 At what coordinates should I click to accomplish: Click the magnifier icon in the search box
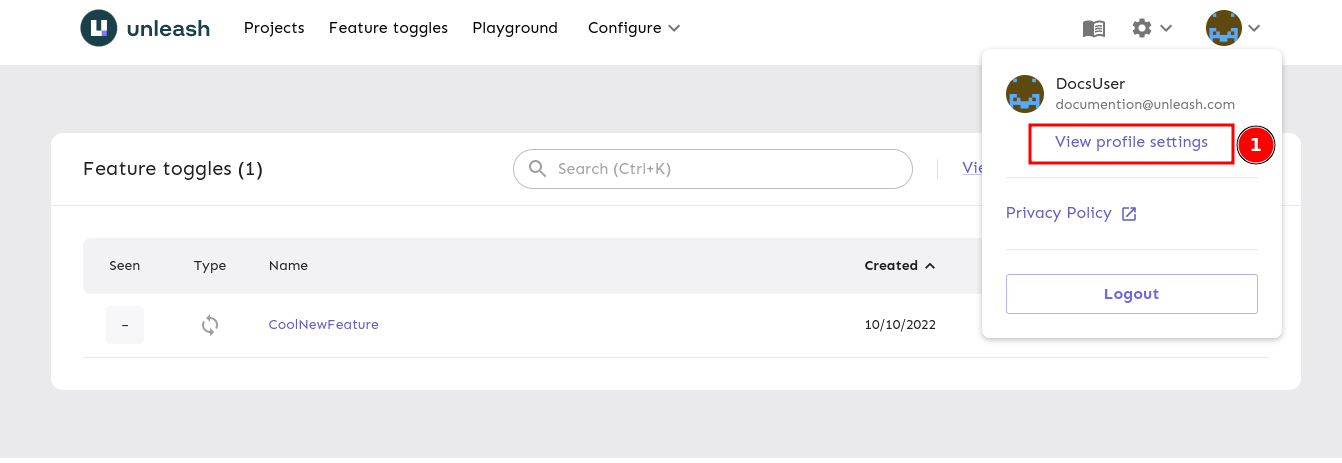click(537, 169)
